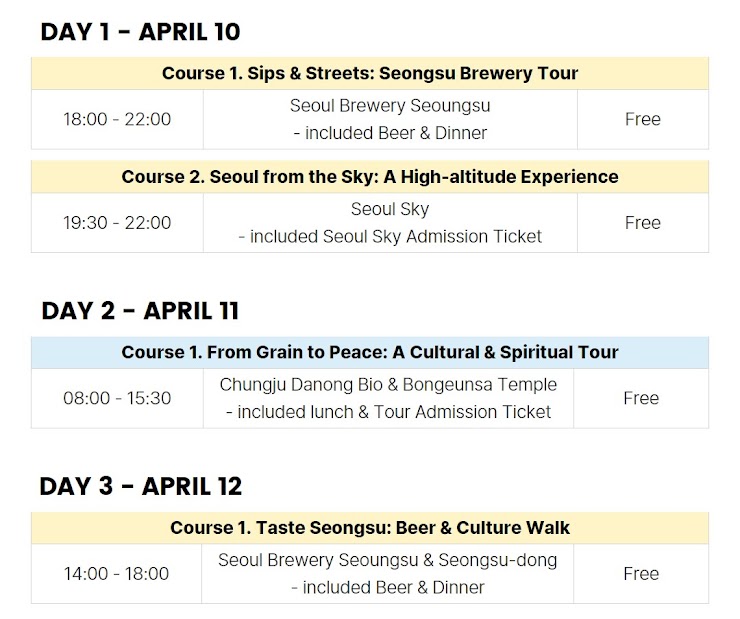Select Seoul from the Sky course header
The width and height of the screenshot is (740, 619).
370,176
